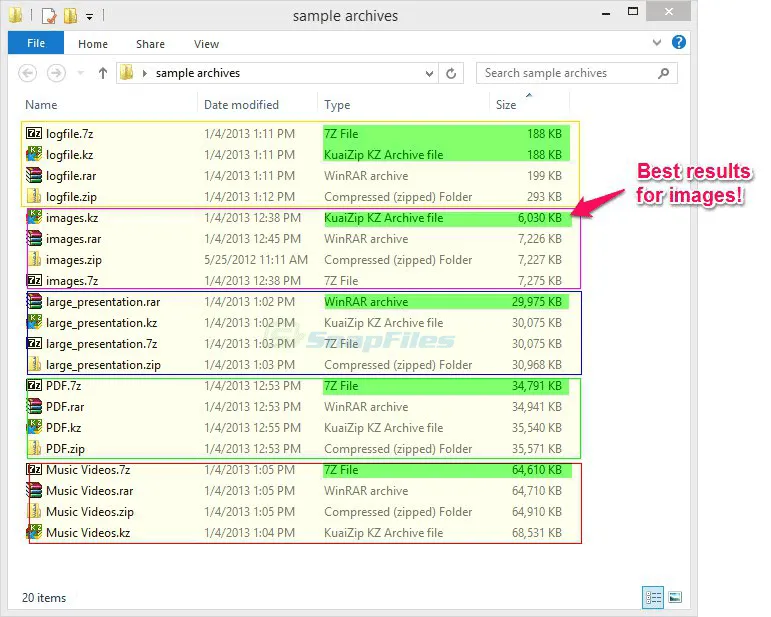Click the zip folder icon beside PDF.zip

(x=34, y=448)
